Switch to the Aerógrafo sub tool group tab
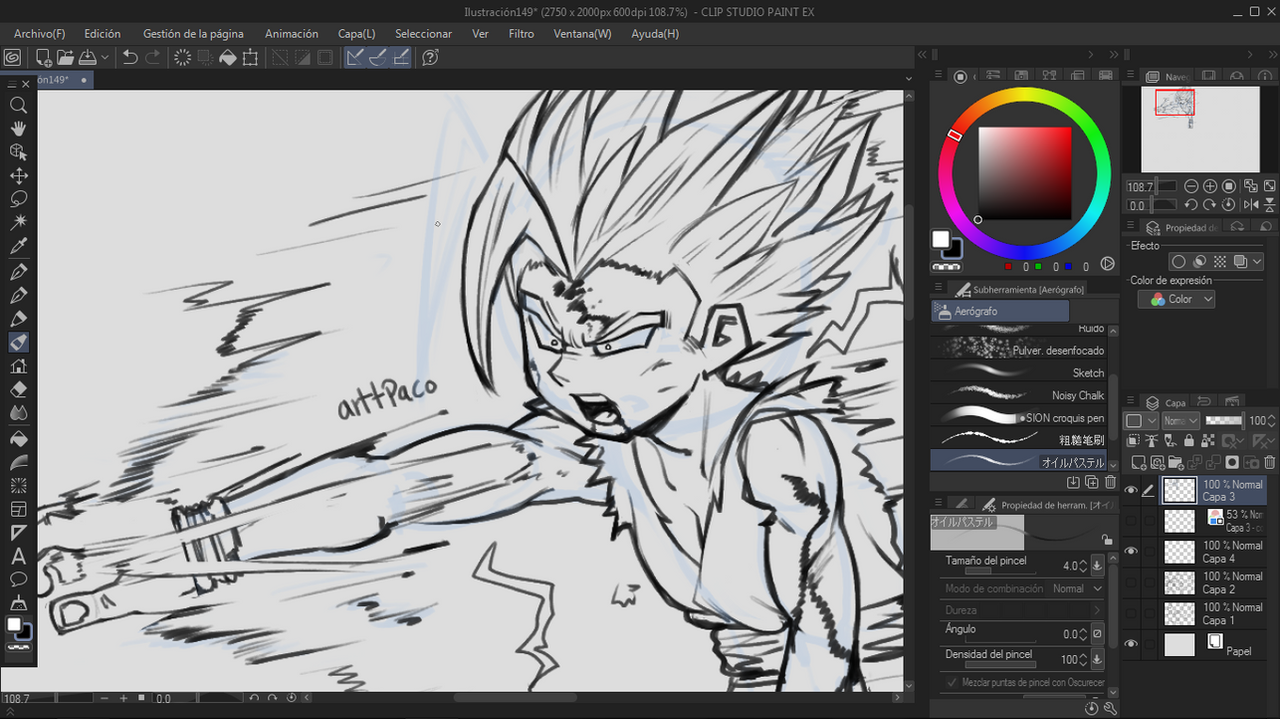 click(x=1000, y=311)
